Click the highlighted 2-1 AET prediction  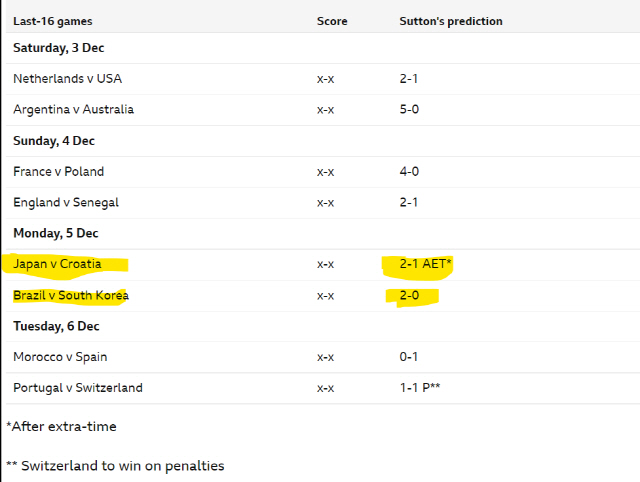point(425,264)
